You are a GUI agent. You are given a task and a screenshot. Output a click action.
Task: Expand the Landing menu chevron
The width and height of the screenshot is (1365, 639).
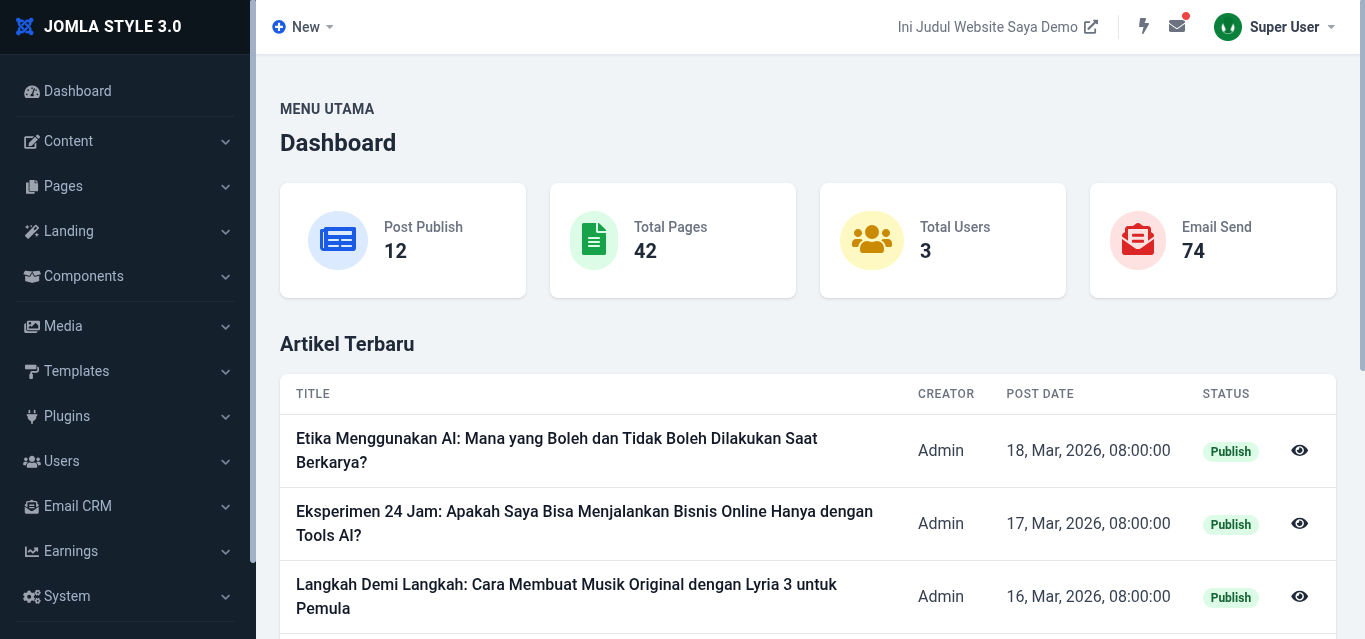click(x=225, y=232)
